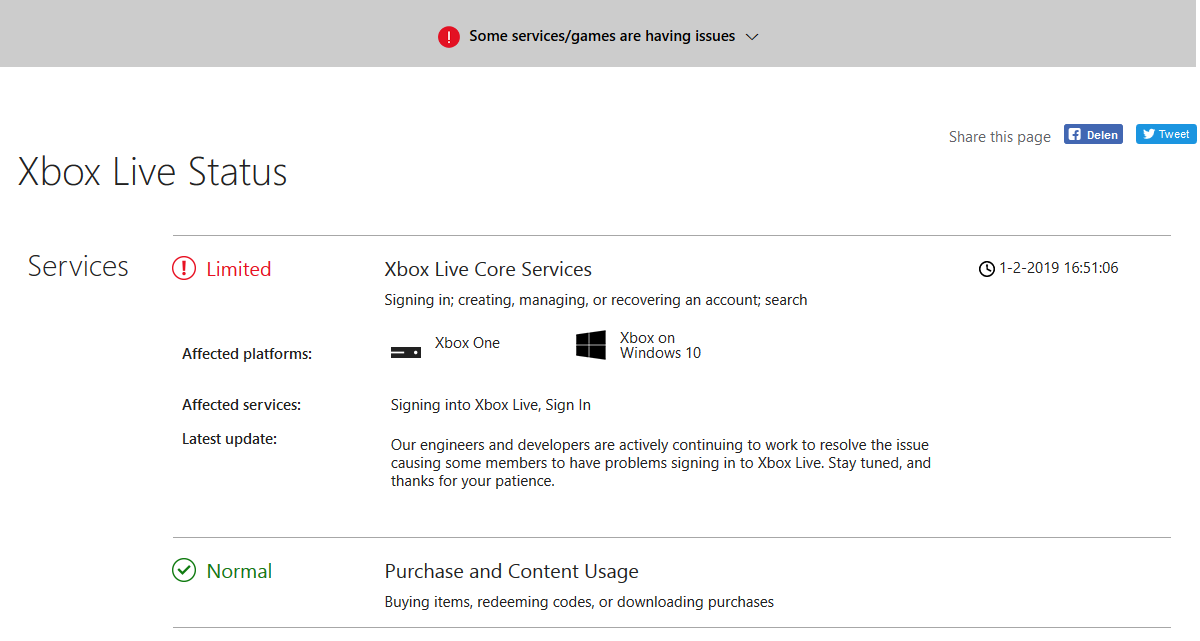The height and width of the screenshot is (641, 1200).
Task: Click the Limited status label
Action: [239, 269]
